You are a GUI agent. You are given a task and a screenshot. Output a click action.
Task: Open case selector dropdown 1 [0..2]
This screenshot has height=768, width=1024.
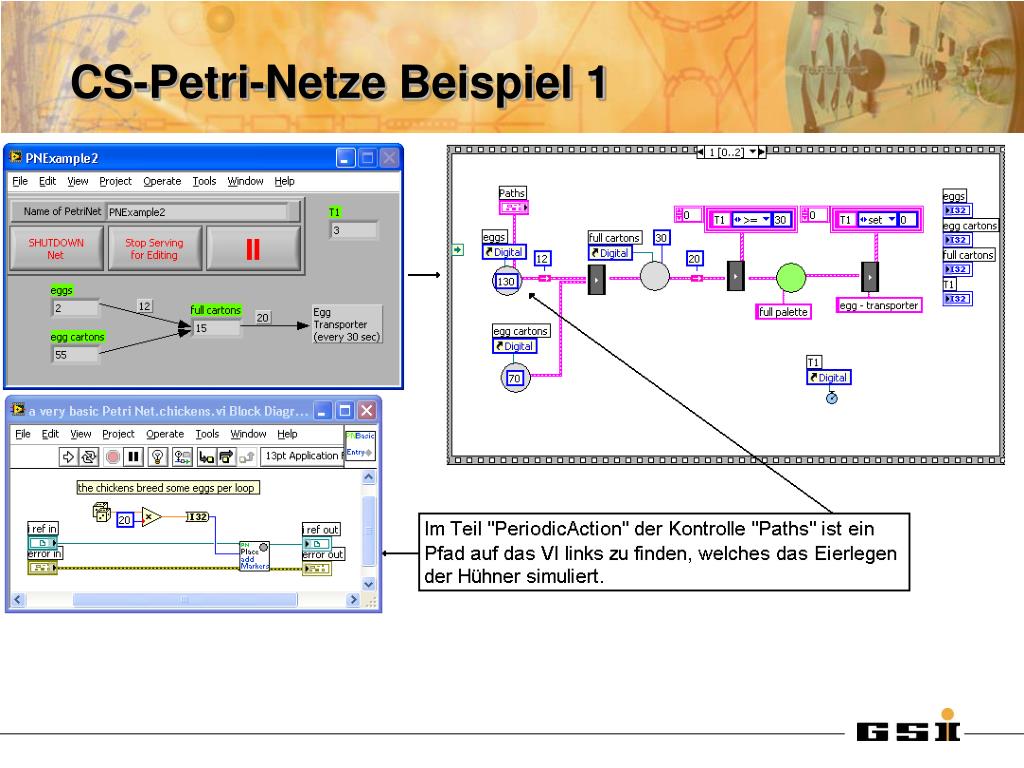click(x=752, y=152)
